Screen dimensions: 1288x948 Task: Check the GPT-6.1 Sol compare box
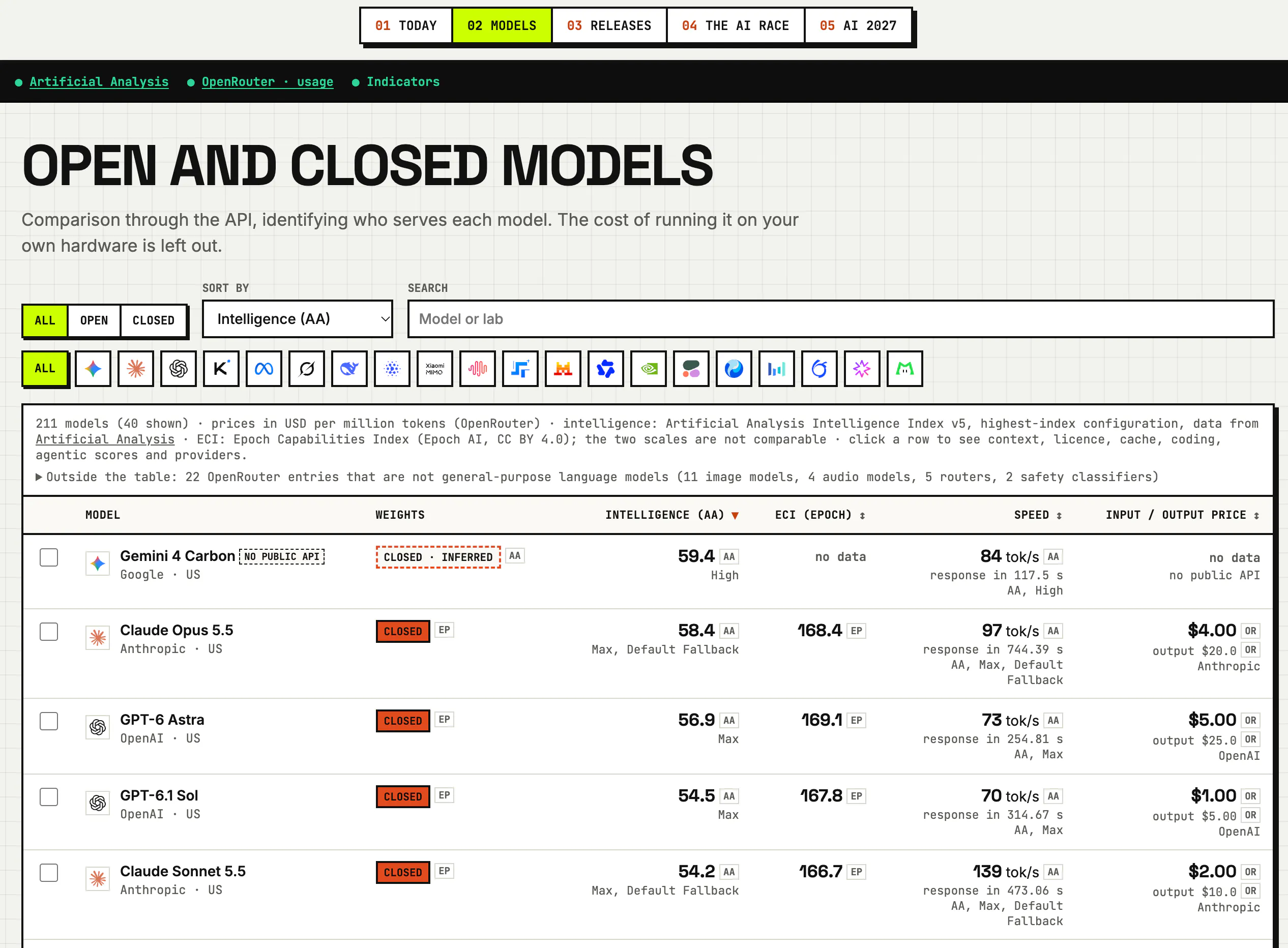(x=49, y=796)
